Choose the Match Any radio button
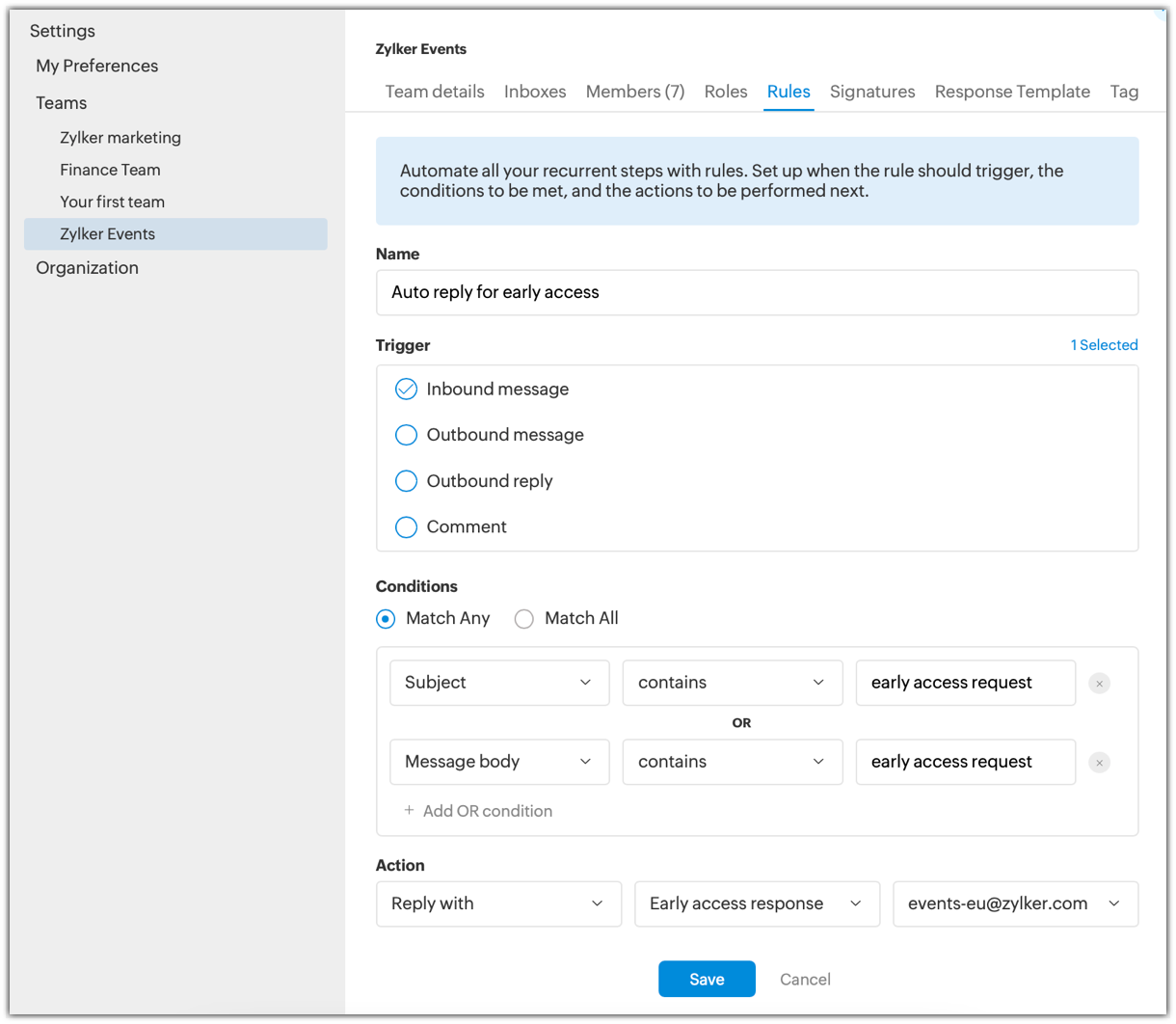Image resolution: width=1176 pixels, height=1024 pixels. coord(386,619)
